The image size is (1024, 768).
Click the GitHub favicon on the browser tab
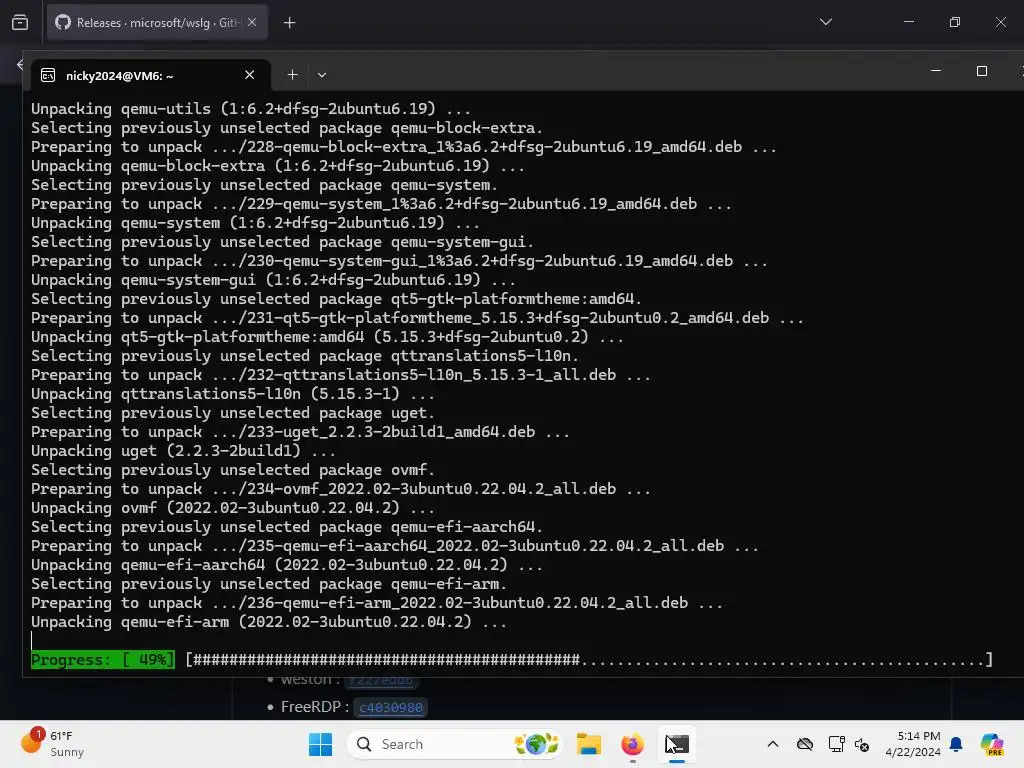pos(63,23)
